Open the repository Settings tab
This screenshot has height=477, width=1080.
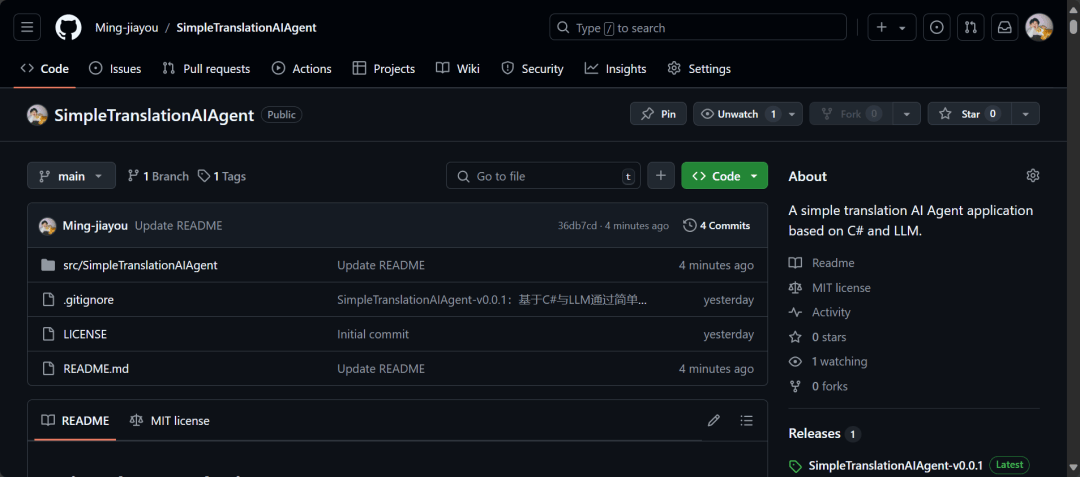pyautogui.click(x=699, y=68)
